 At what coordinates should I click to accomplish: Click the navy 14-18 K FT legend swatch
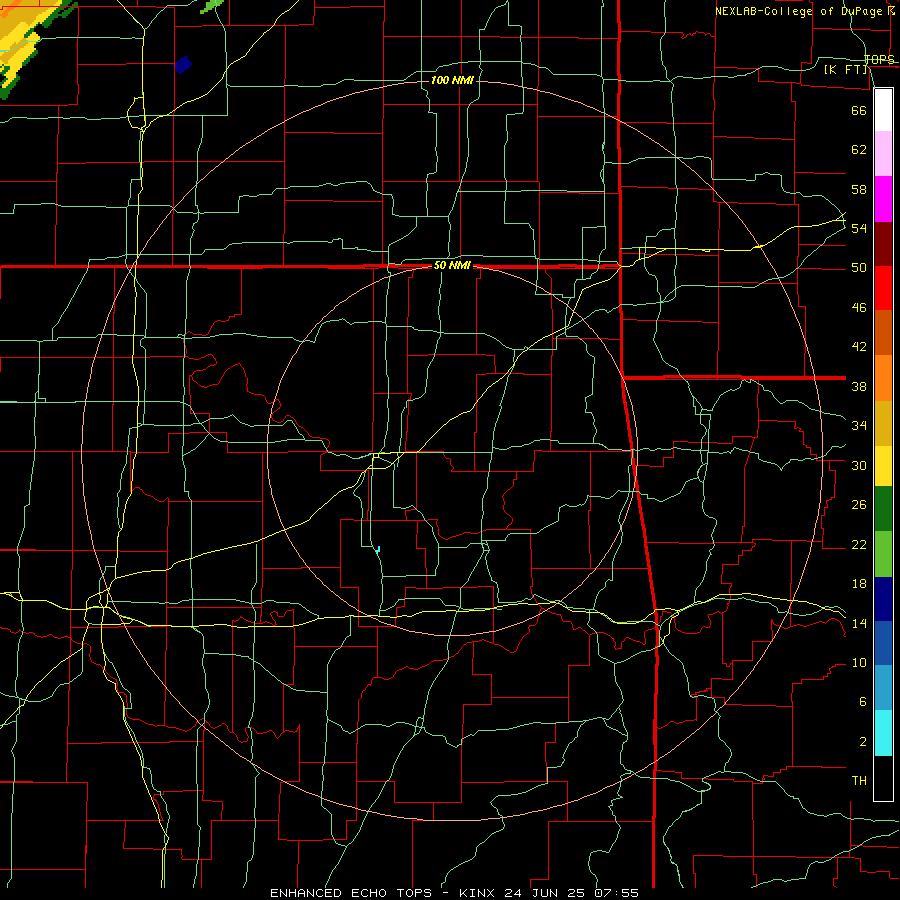(883, 599)
